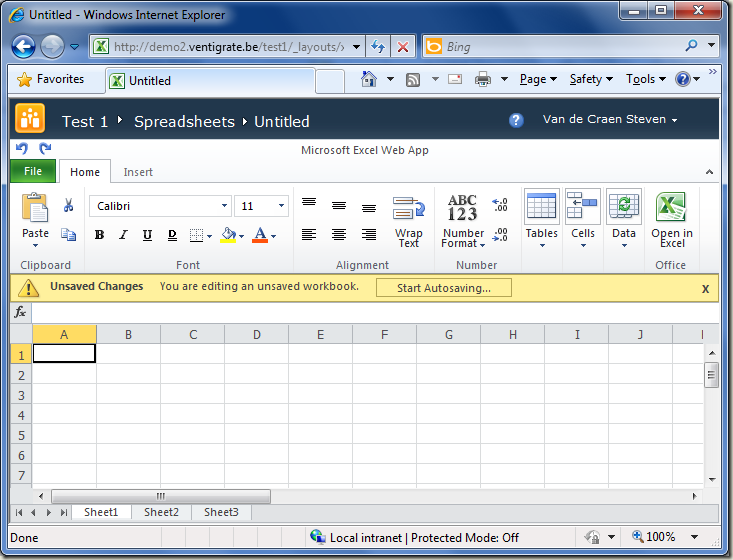Open the Fill Color dropdown arrow
733x560 pixels.
241,236
